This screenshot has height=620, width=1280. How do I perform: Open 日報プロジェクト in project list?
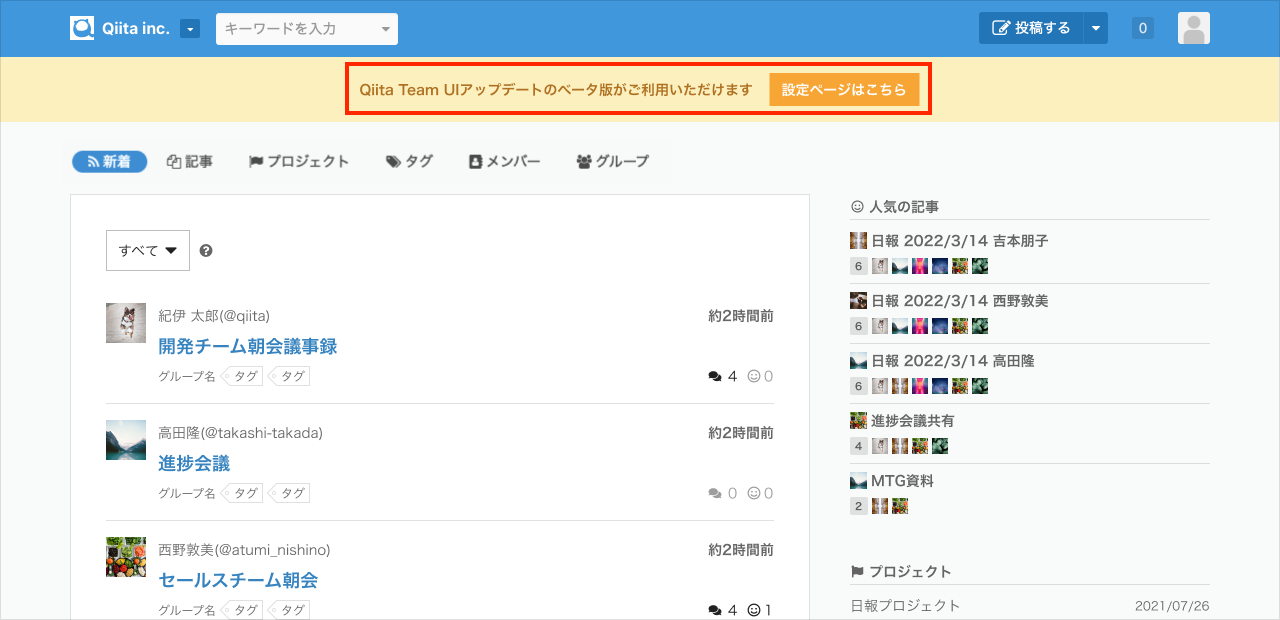click(905, 606)
